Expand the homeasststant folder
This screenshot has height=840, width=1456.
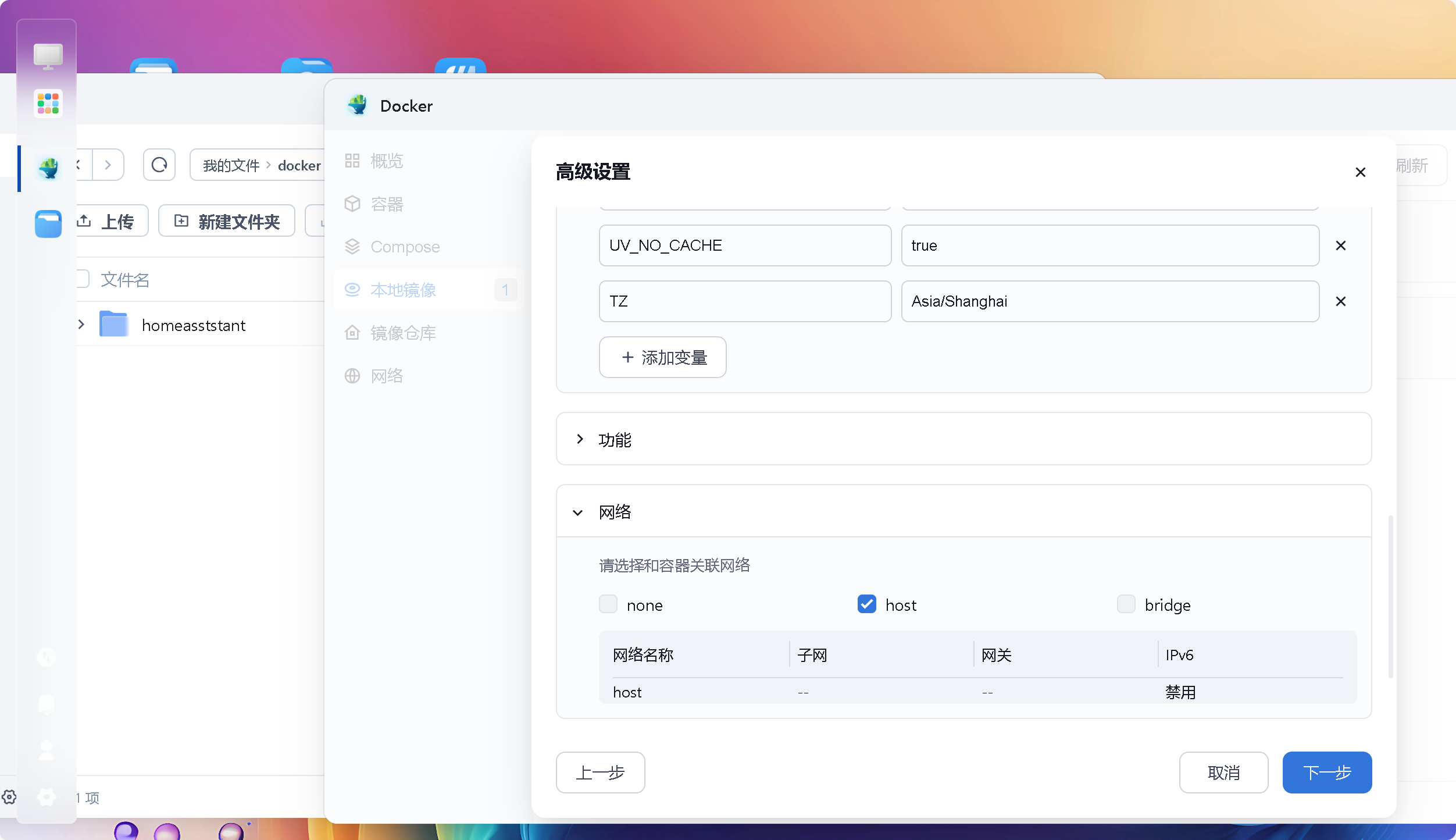(x=81, y=324)
